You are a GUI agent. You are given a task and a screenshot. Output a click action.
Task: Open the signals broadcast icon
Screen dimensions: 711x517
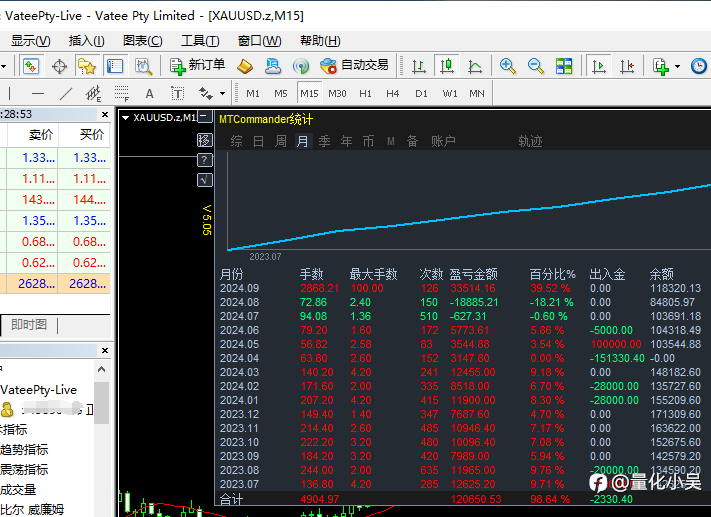pos(301,67)
